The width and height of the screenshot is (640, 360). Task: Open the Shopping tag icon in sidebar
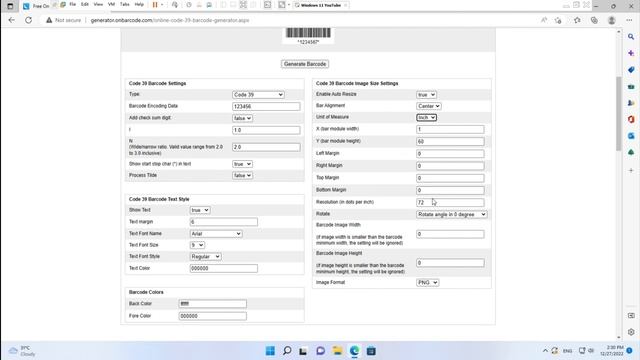pyautogui.click(x=631, y=70)
